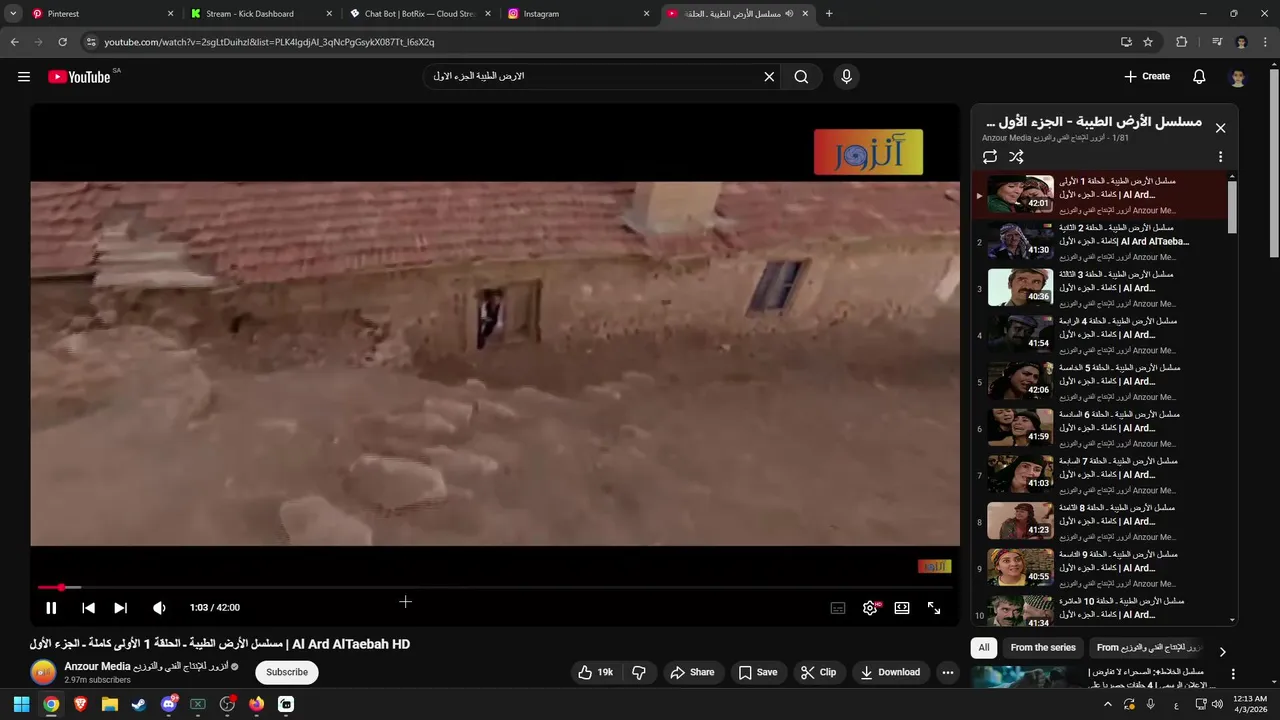This screenshot has width=1280, height=720.
Task: Install the YouTube app from address bar
Action: coord(1126,42)
